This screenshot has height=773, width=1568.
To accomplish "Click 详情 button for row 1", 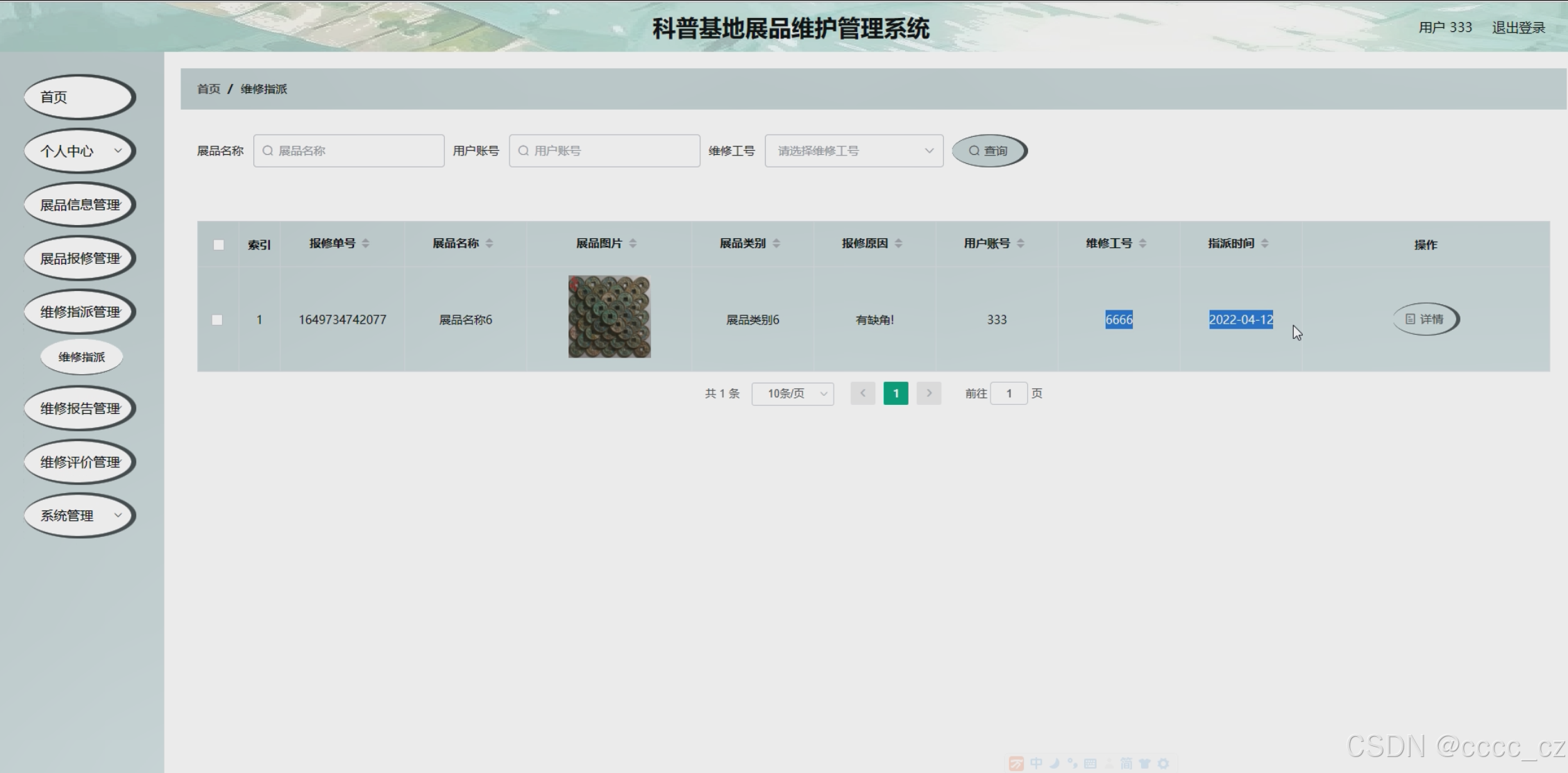I will coord(1425,319).
